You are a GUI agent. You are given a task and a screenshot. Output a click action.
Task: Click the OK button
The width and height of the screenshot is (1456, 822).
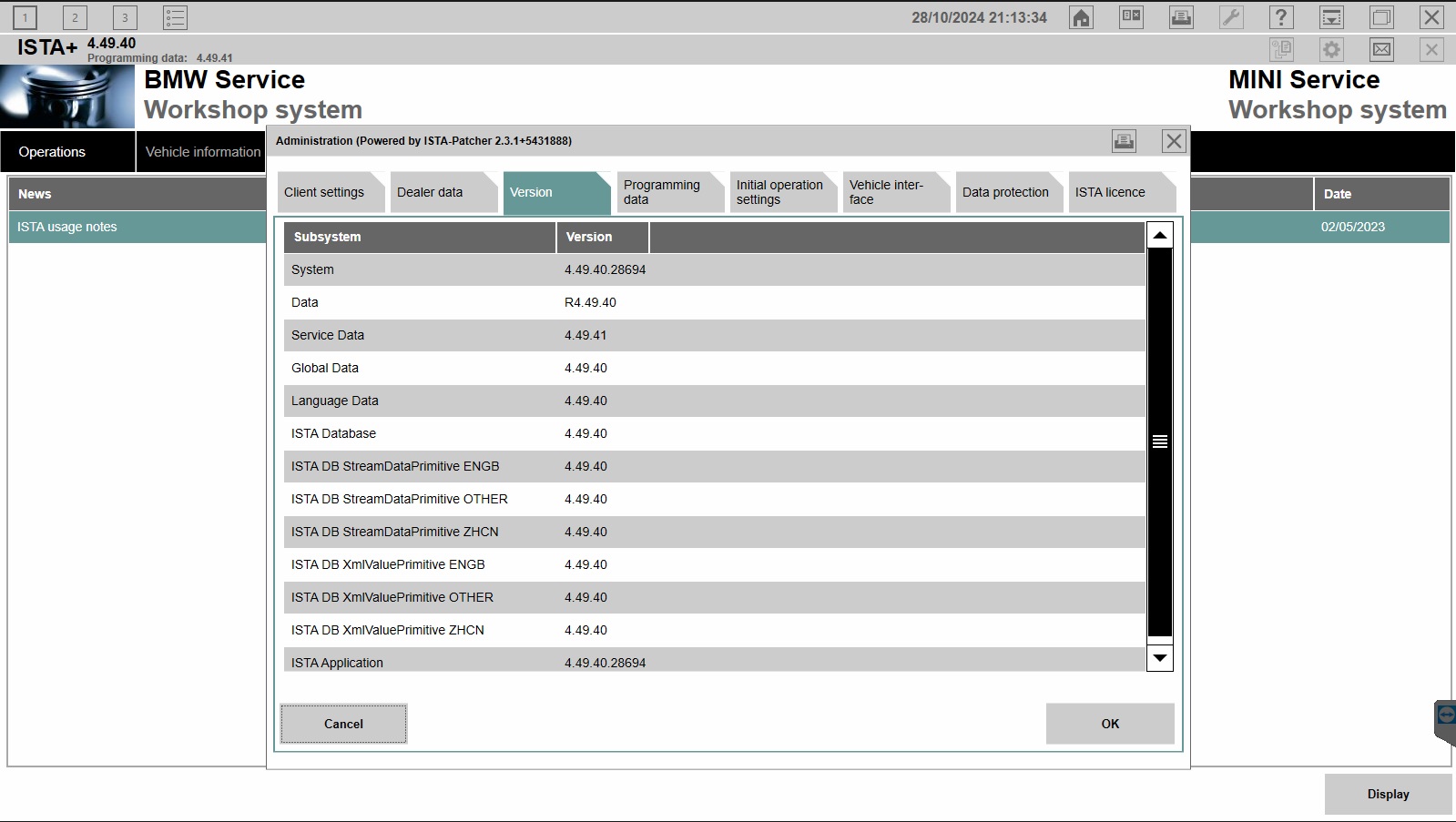coord(1110,724)
